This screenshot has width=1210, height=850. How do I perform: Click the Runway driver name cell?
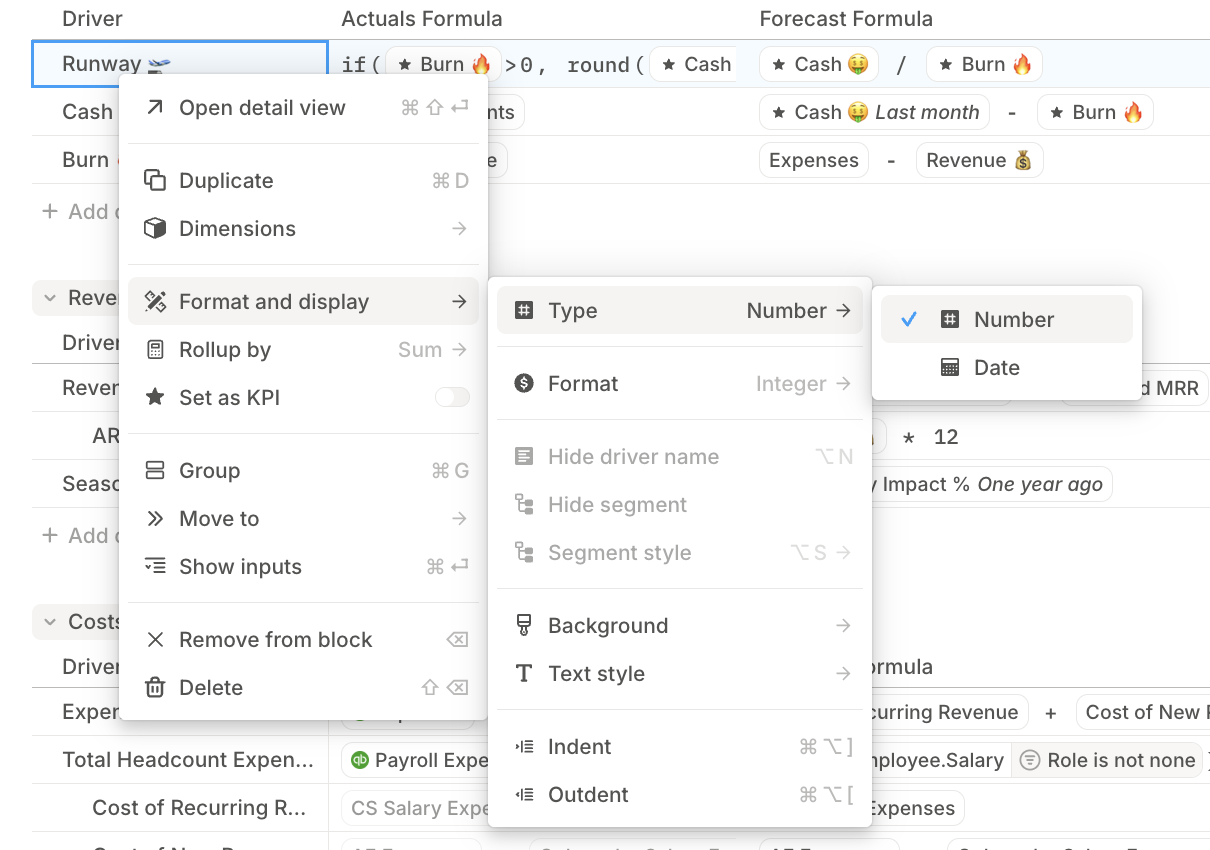(180, 64)
